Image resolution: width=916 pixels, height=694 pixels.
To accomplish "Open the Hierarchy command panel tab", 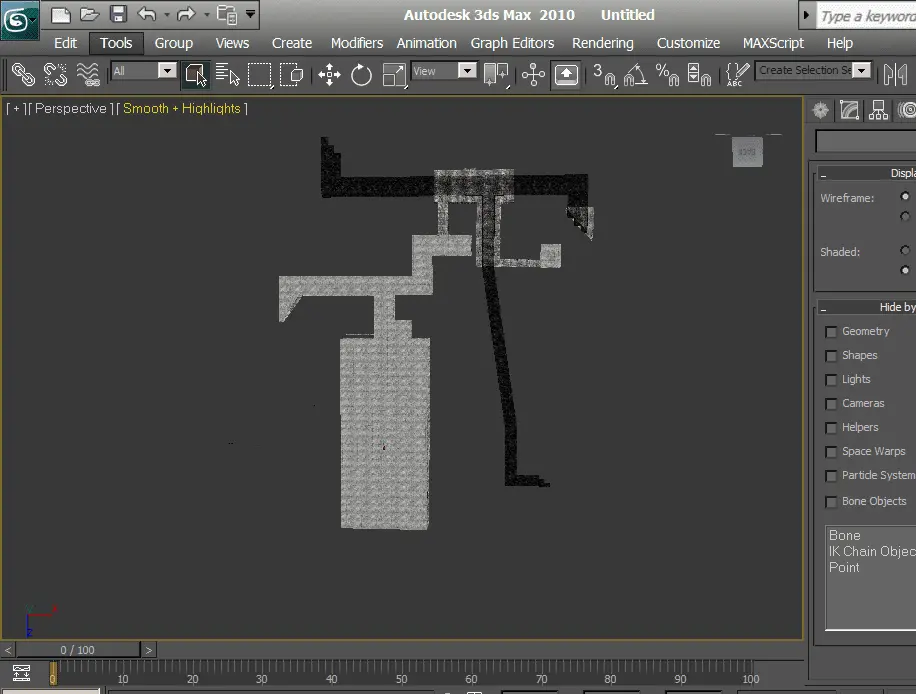I will pos(878,110).
